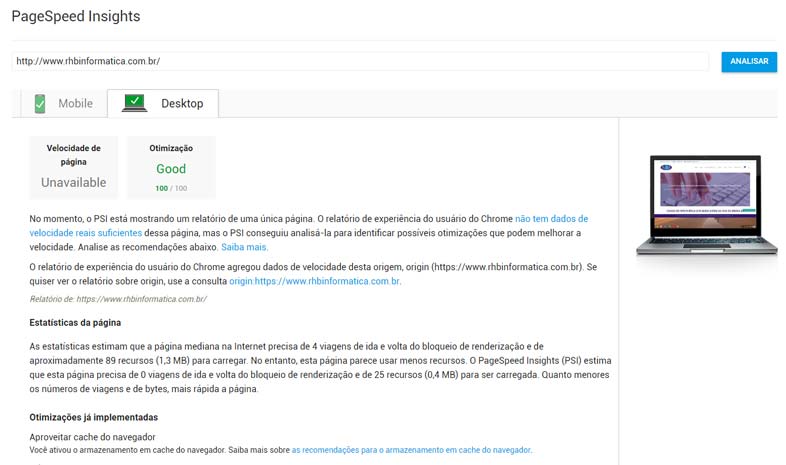Screen dimensions: 786x465
Task: Click the Otimização score card heading
Action: click(171, 148)
